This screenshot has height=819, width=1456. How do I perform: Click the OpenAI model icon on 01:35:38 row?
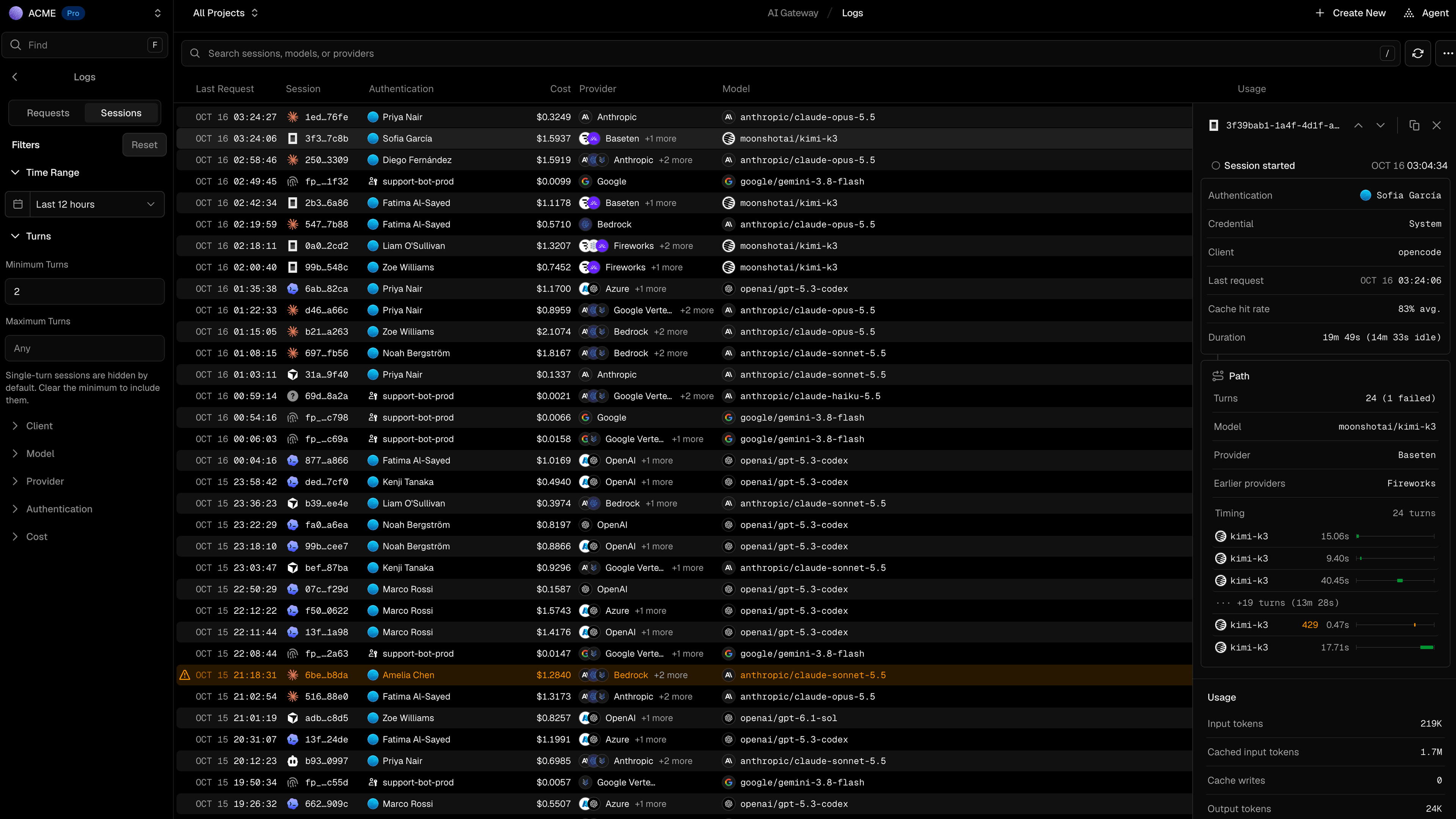[728, 288]
